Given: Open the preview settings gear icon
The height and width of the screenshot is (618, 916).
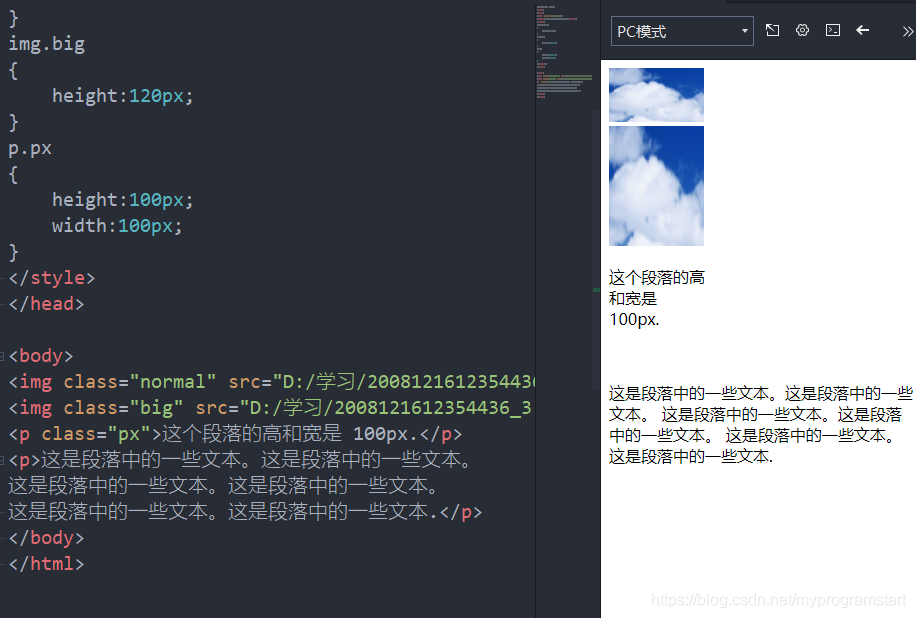Looking at the screenshot, I should coord(803,30).
